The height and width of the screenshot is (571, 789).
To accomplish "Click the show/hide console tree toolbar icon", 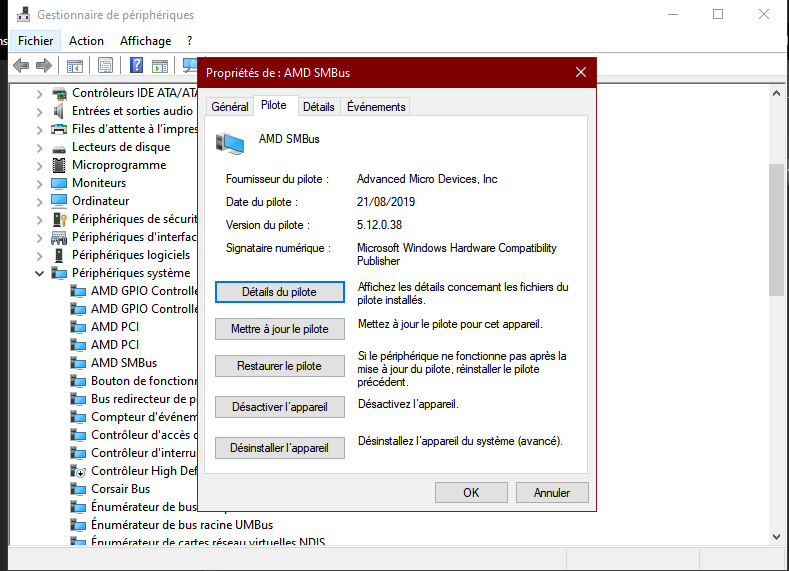I will pyautogui.click(x=74, y=65).
